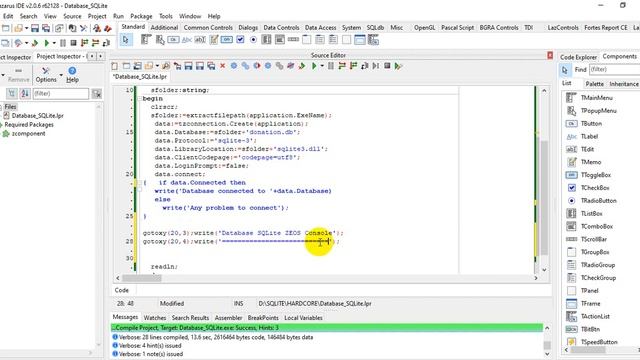
Task: Pick TRadioButton icon in the top component palette
Action: 253,40
